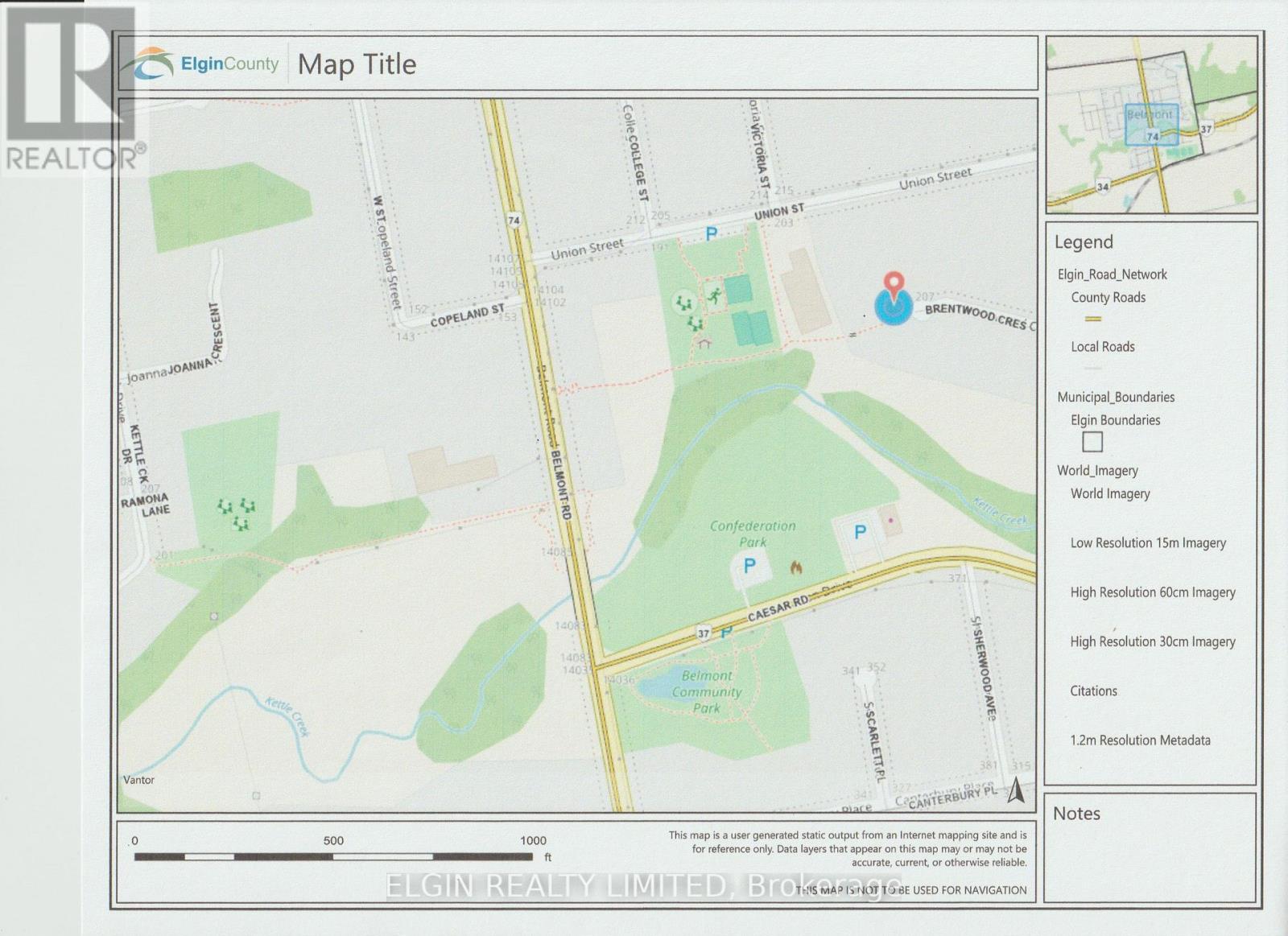Select the blue circle at Brentwood Cres
Image resolution: width=1288 pixels, height=936 pixels.
click(x=894, y=307)
